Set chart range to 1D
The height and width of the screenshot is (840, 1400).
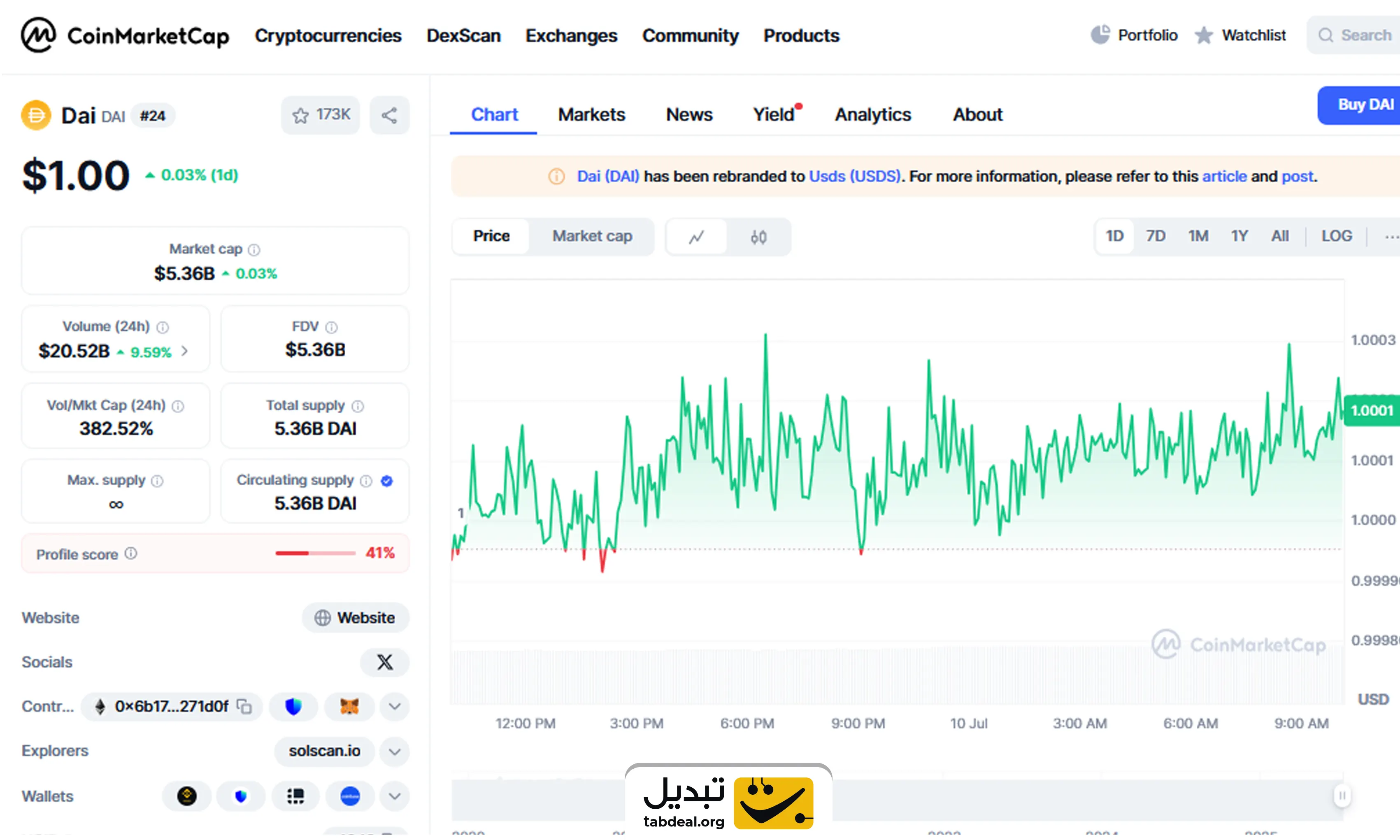coord(1114,236)
